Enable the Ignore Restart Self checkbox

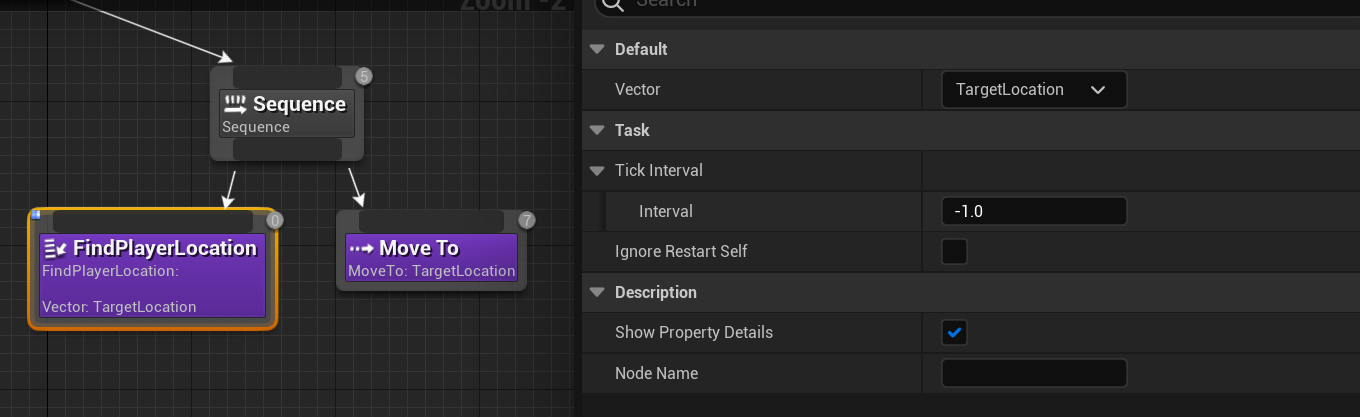tap(955, 251)
